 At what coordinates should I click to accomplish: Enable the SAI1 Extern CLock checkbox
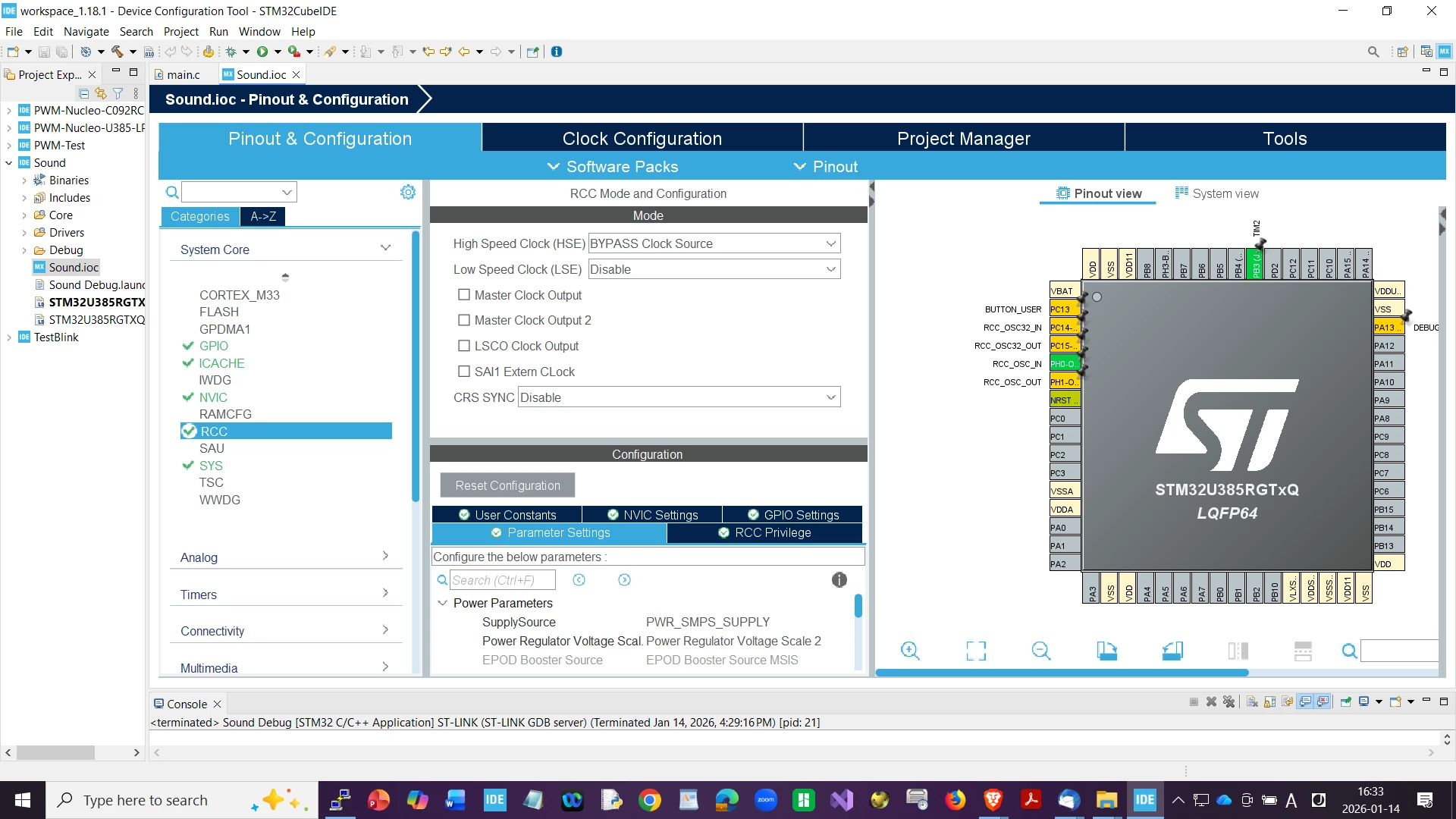pyautogui.click(x=464, y=372)
